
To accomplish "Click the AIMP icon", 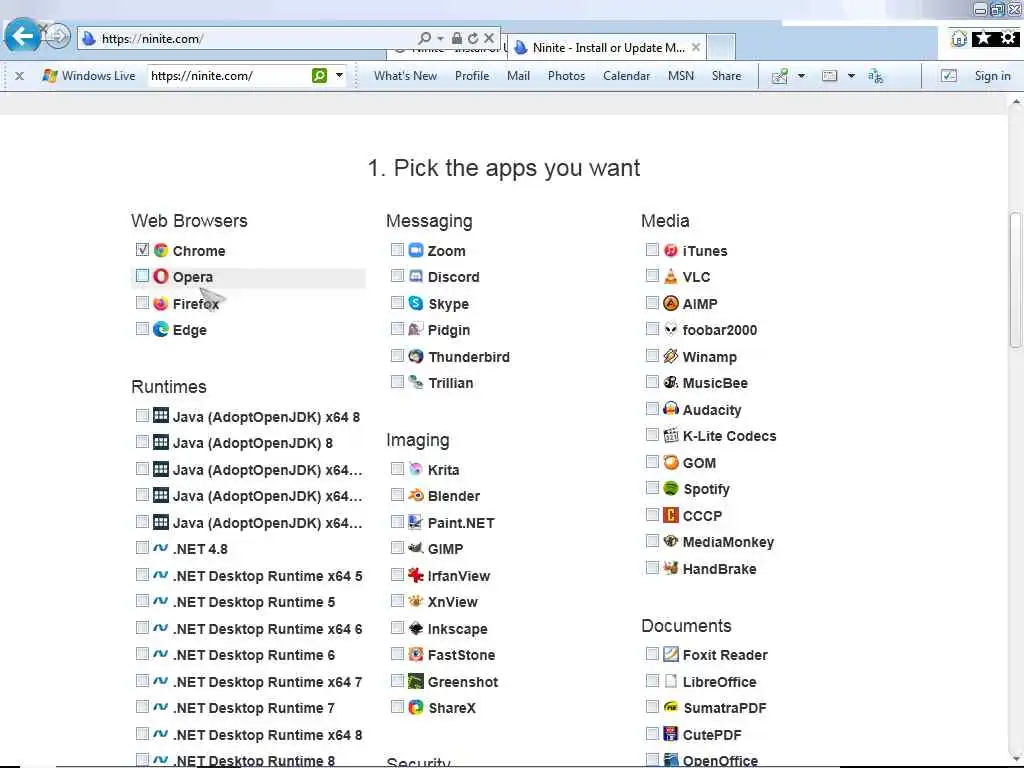I will click(671, 303).
